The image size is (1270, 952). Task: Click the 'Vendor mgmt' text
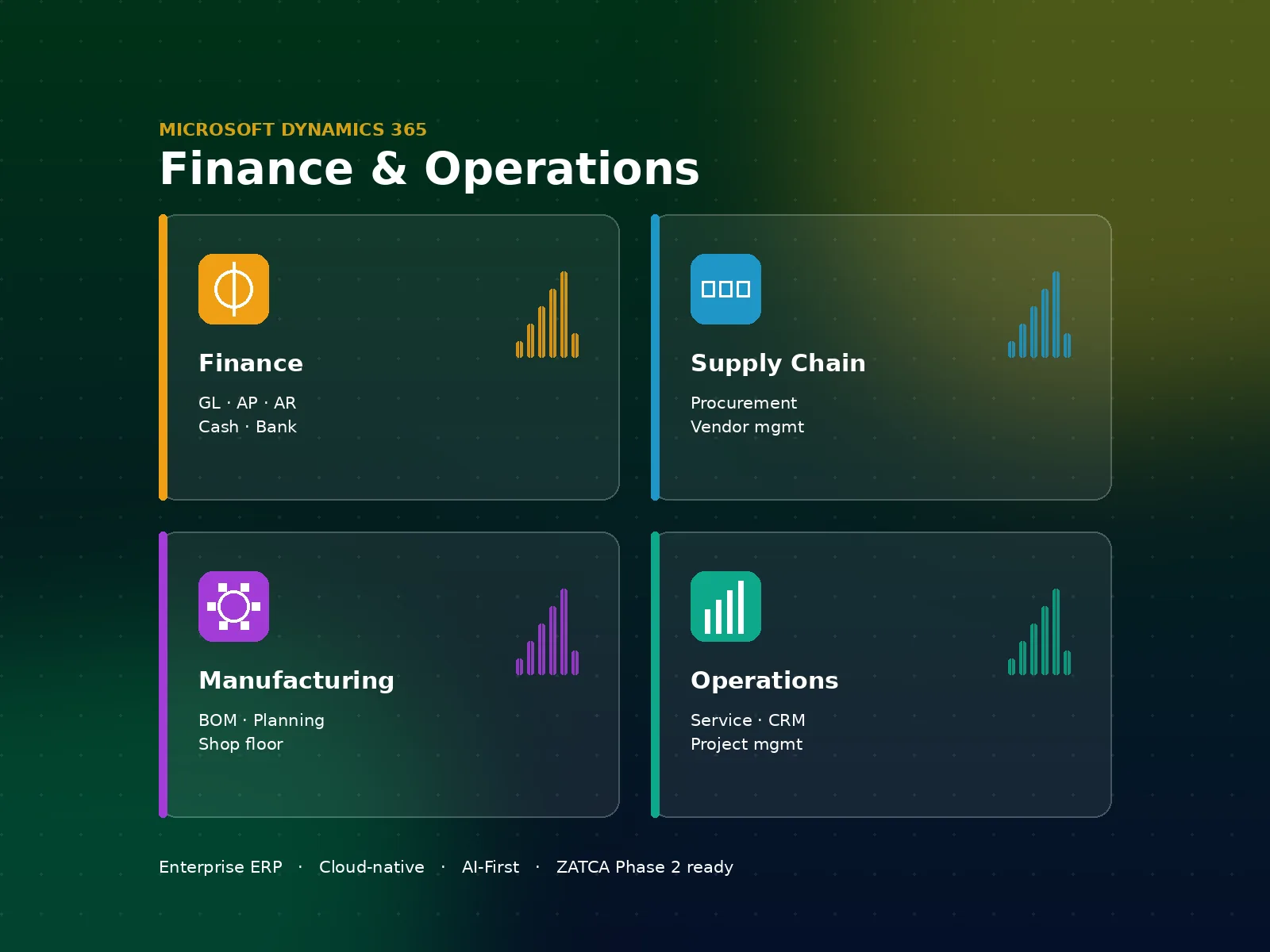[x=747, y=427]
